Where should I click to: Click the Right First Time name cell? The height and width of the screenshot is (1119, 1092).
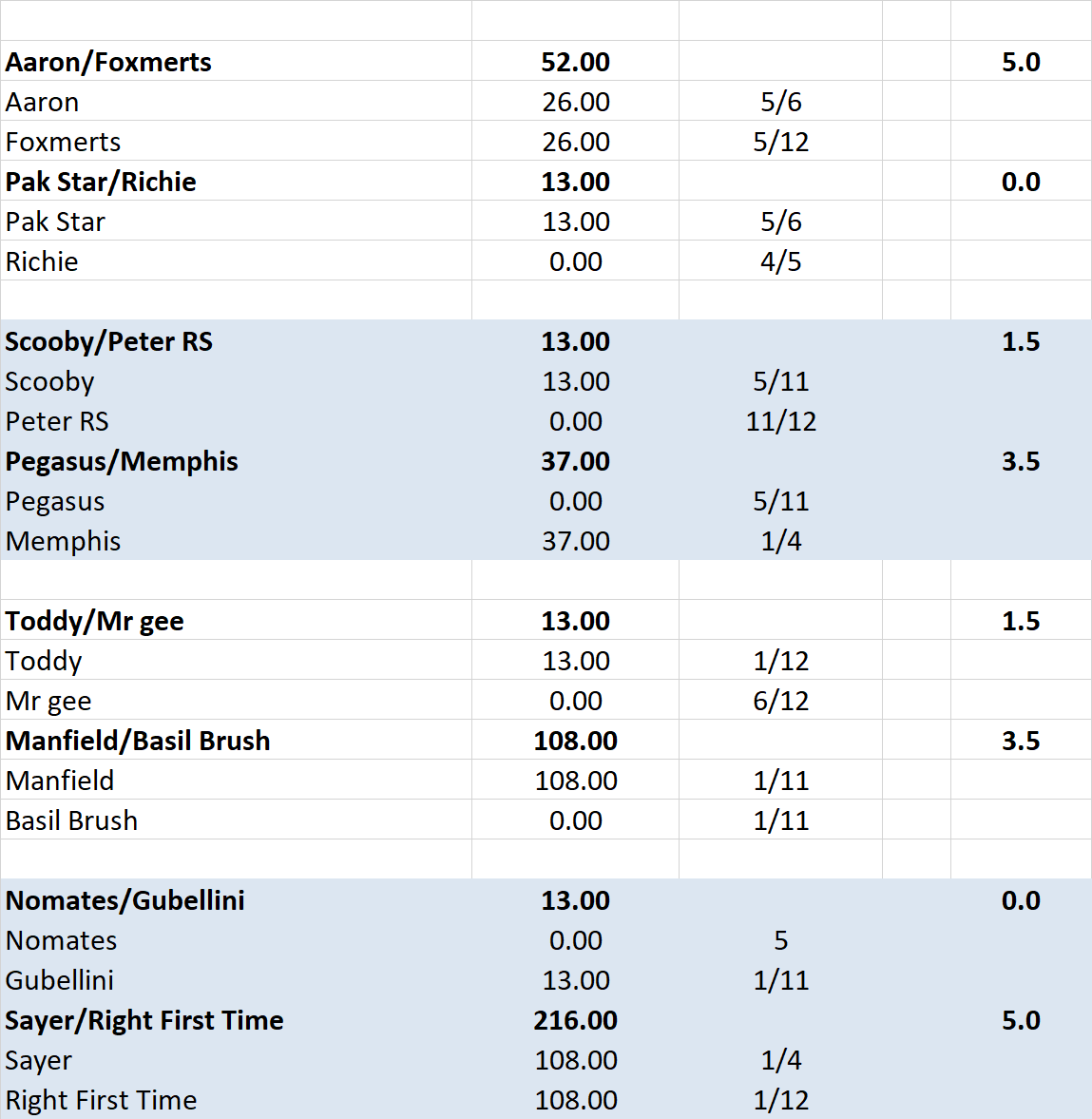click(x=101, y=1100)
